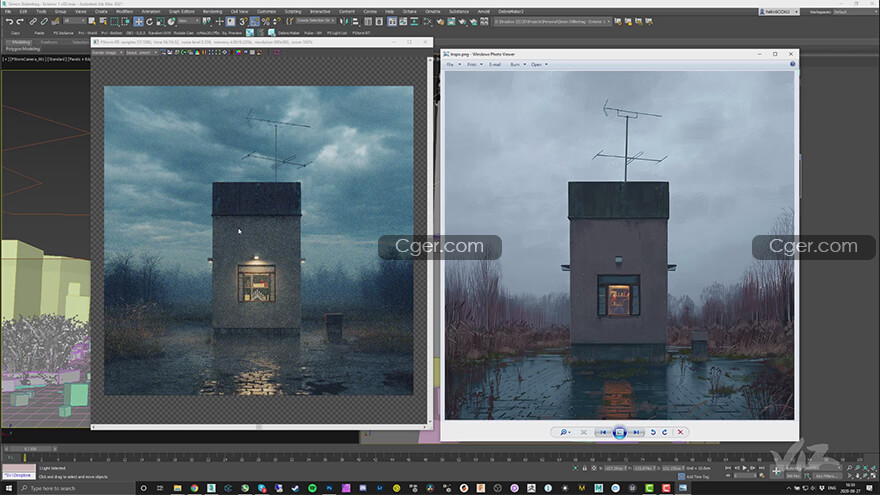Toggle Set Key mode button
This screenshot has width=880, height=495.
click(x=793, y=476)
